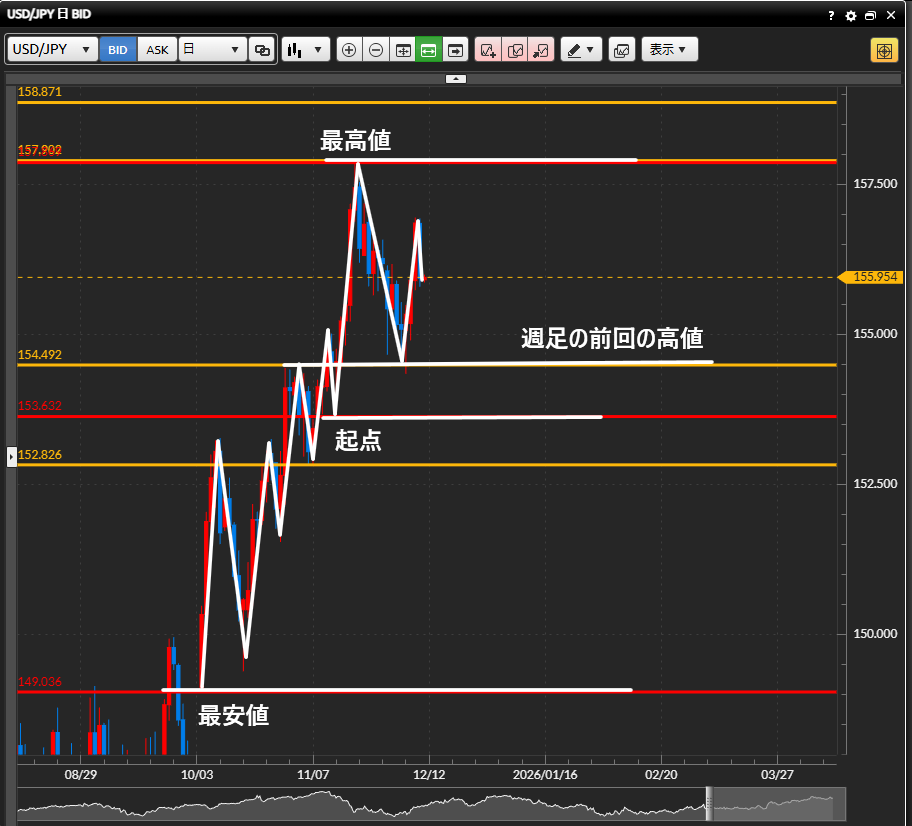Open the duplicate chart window icon
The height and width of the screenshot is (826, 912).
click(x=621, y=50)
